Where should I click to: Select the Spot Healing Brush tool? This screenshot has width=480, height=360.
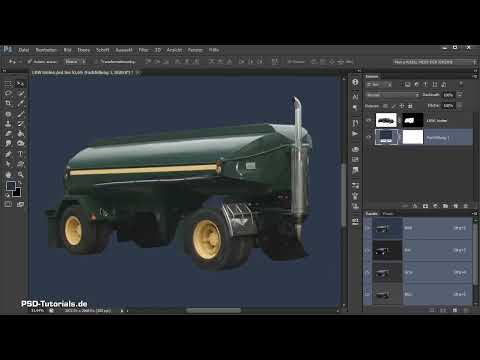coord(8,114)
